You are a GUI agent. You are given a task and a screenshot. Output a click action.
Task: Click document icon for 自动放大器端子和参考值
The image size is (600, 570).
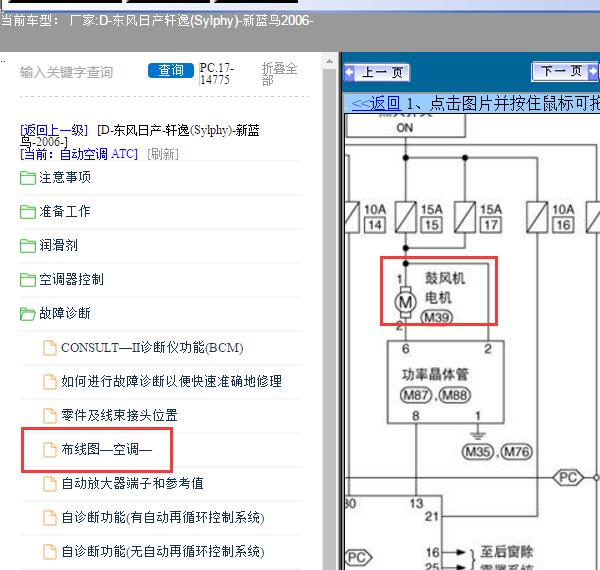[x=50, y=484]
